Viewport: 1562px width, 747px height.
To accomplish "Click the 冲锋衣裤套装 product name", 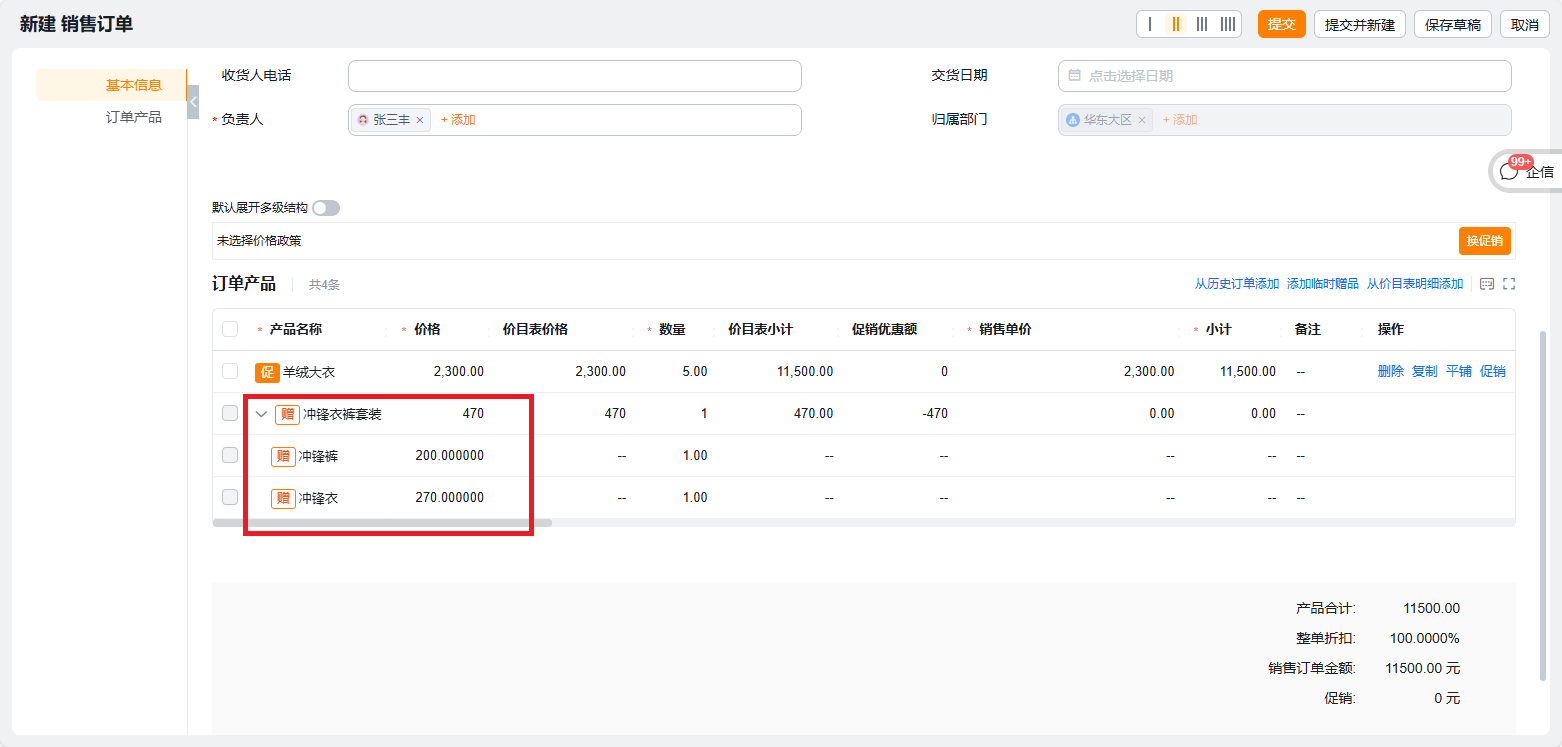I will (x=342, y=414).
